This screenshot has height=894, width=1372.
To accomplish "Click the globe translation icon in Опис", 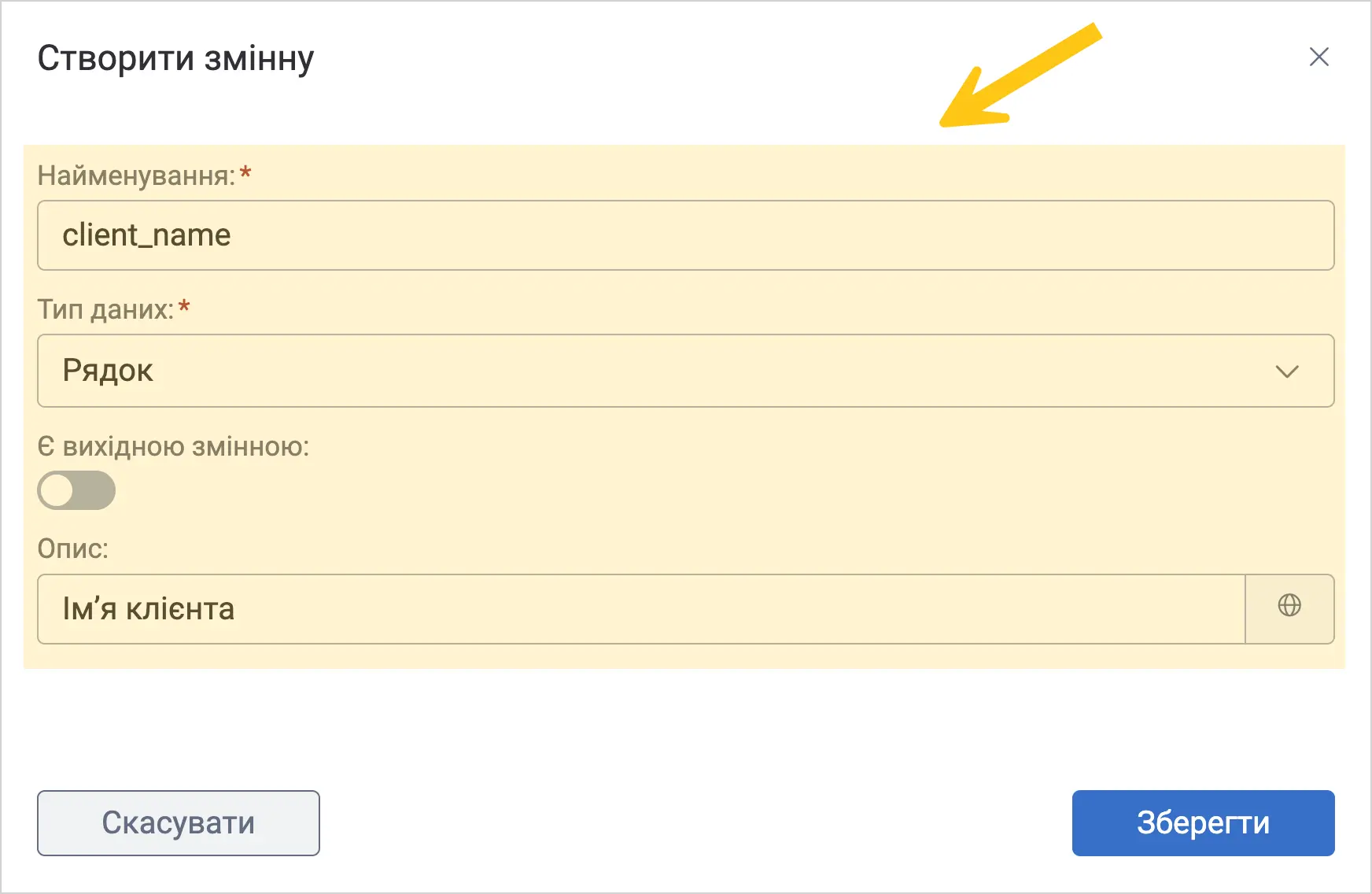I will pyautogui.click(x=1289, y=605).
